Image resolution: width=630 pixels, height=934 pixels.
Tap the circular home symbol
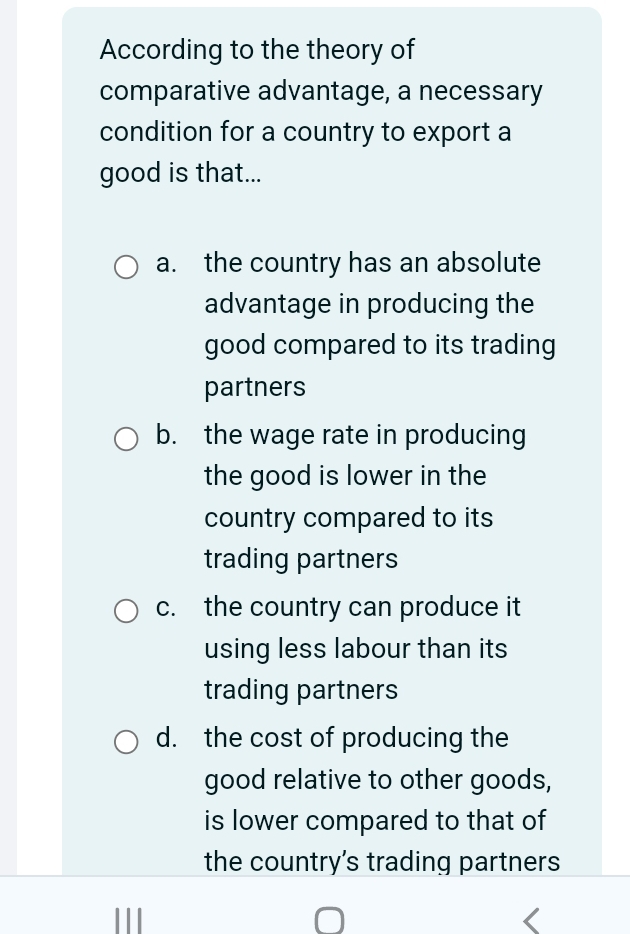point(330,919)
